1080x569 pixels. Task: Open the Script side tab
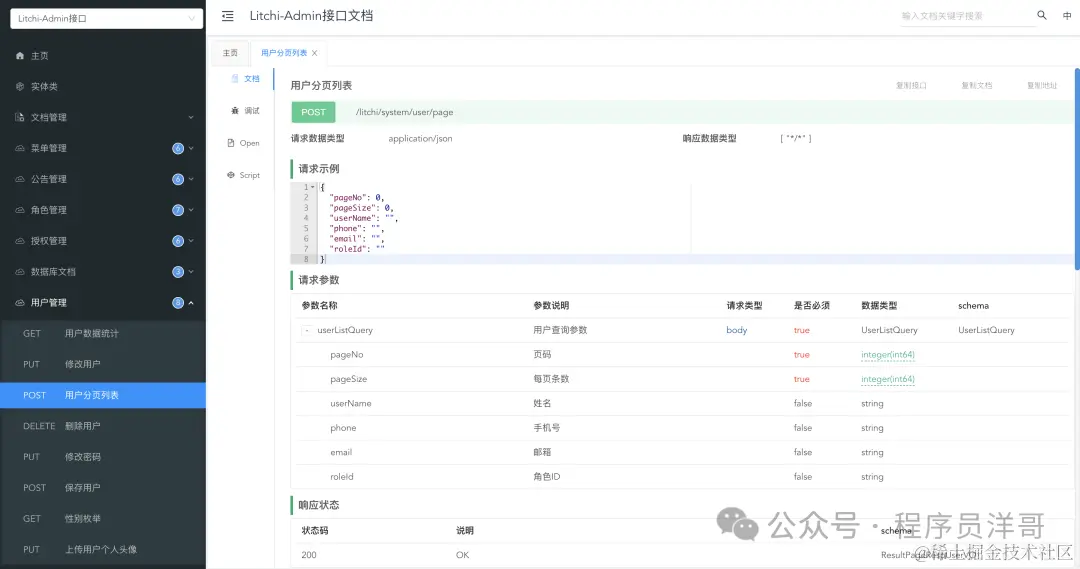(x=244, y=175)
